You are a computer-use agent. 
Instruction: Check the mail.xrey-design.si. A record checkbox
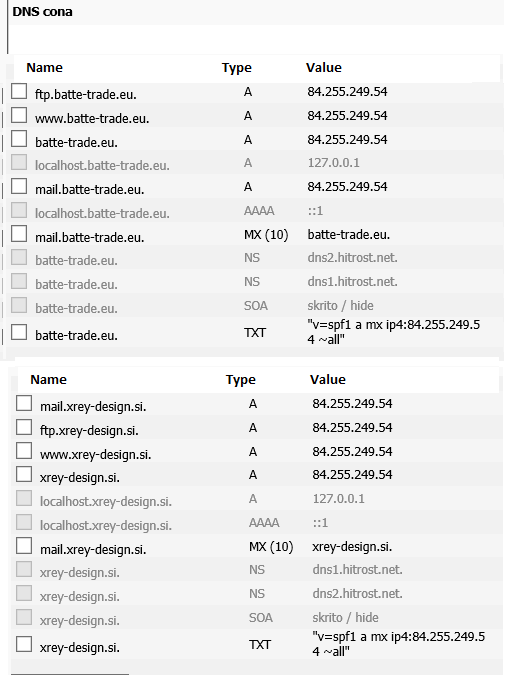point(24,404)
